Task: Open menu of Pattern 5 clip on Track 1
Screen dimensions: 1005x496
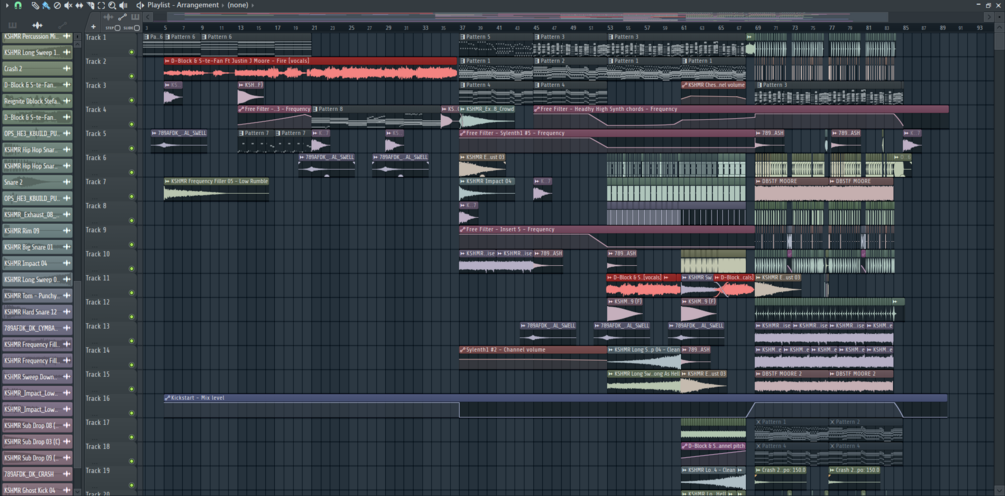Action: coord(463,37)
